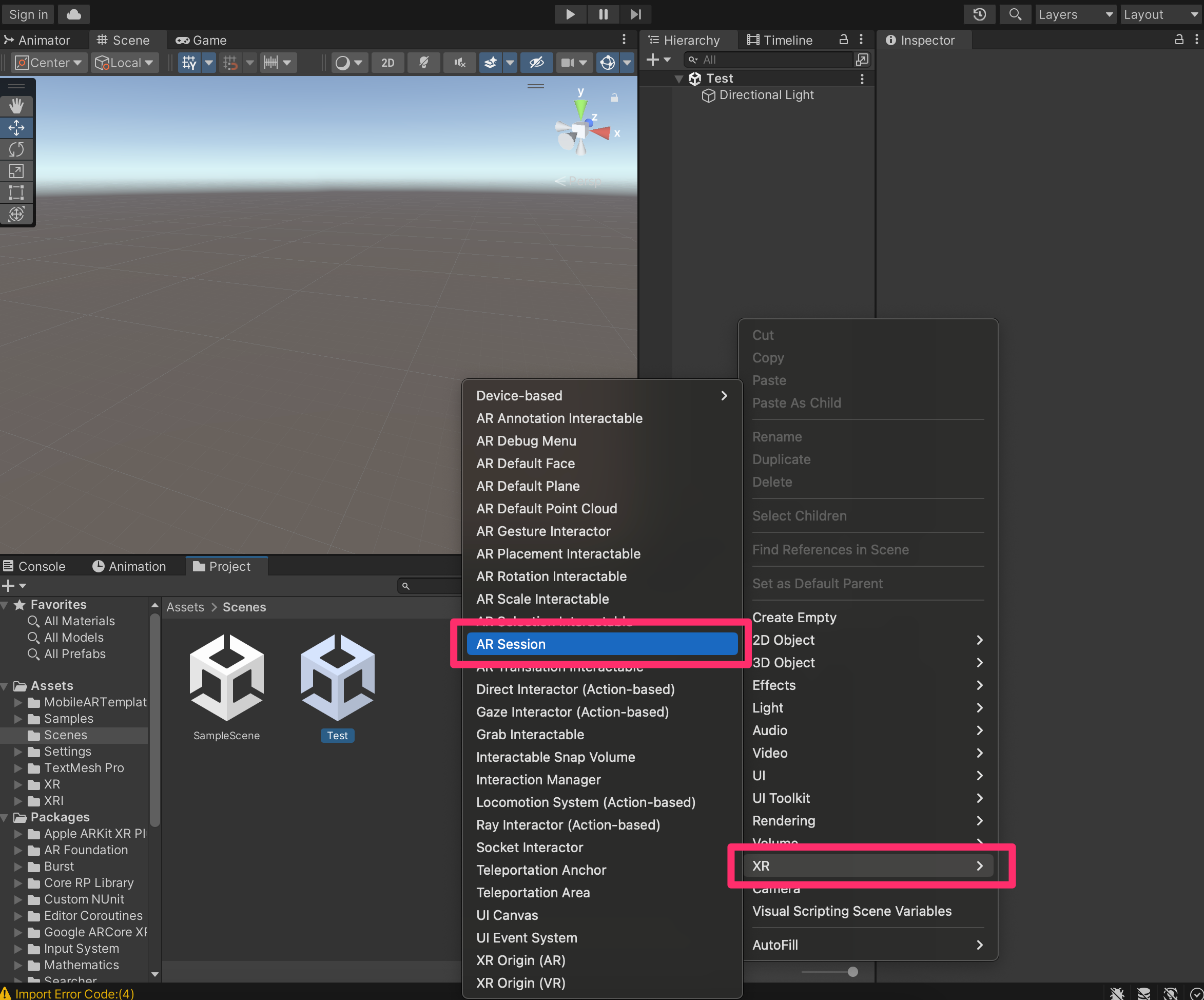Click the Step frame button
This screenshot has height=1000, width=1204.
coord(635,14)
